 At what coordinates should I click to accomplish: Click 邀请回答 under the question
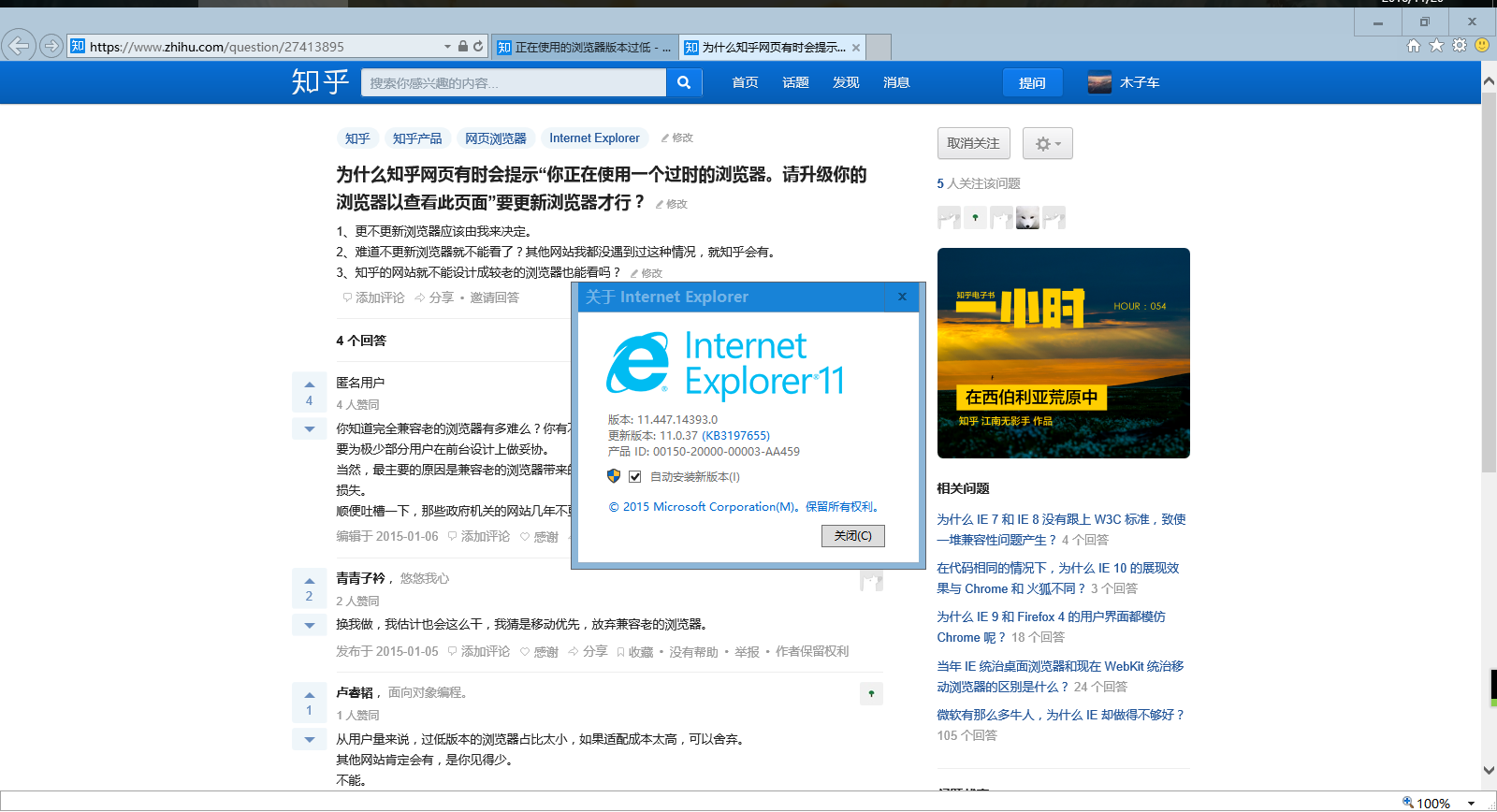pyautogui.click(x=494, y=297)
